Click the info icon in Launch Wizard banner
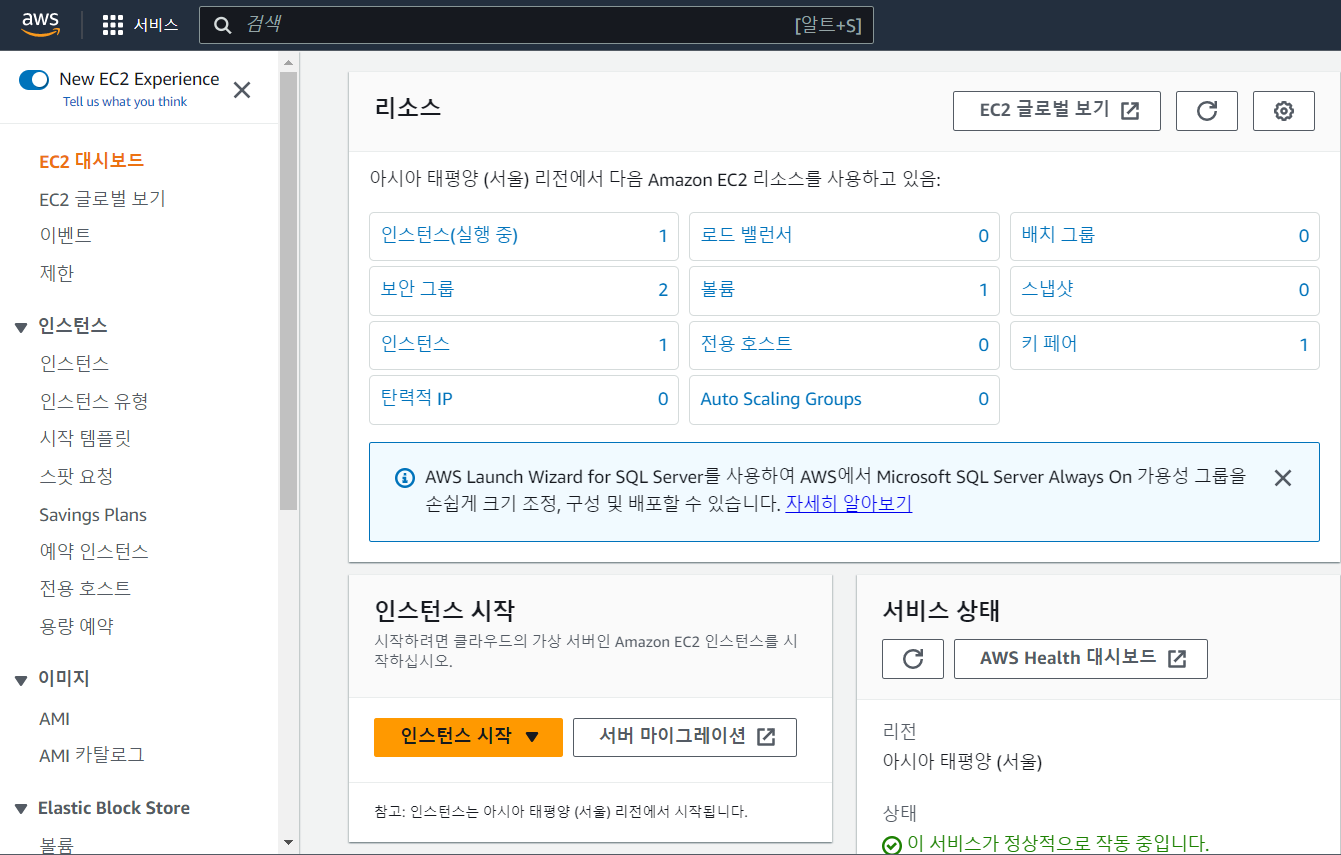This screenshot has width=1341, height=855. pyautogui.click(x=405, y=478)
